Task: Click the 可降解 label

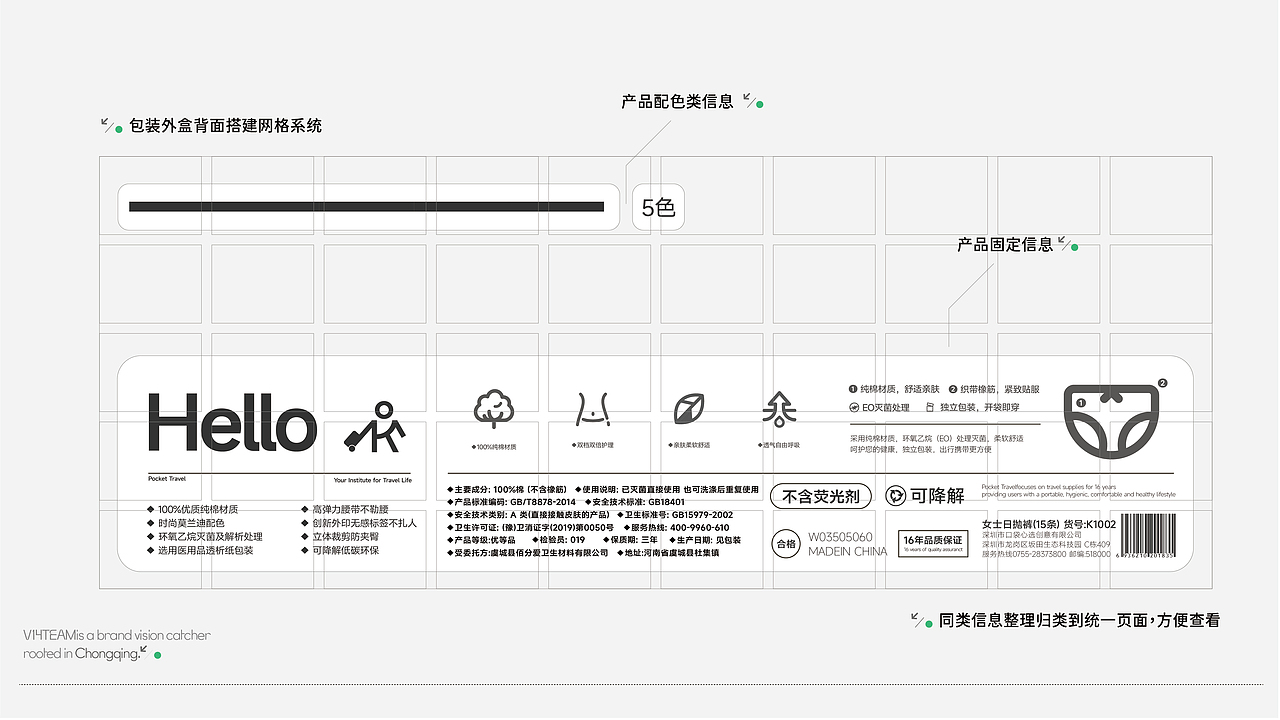Action: click(937, 496)
